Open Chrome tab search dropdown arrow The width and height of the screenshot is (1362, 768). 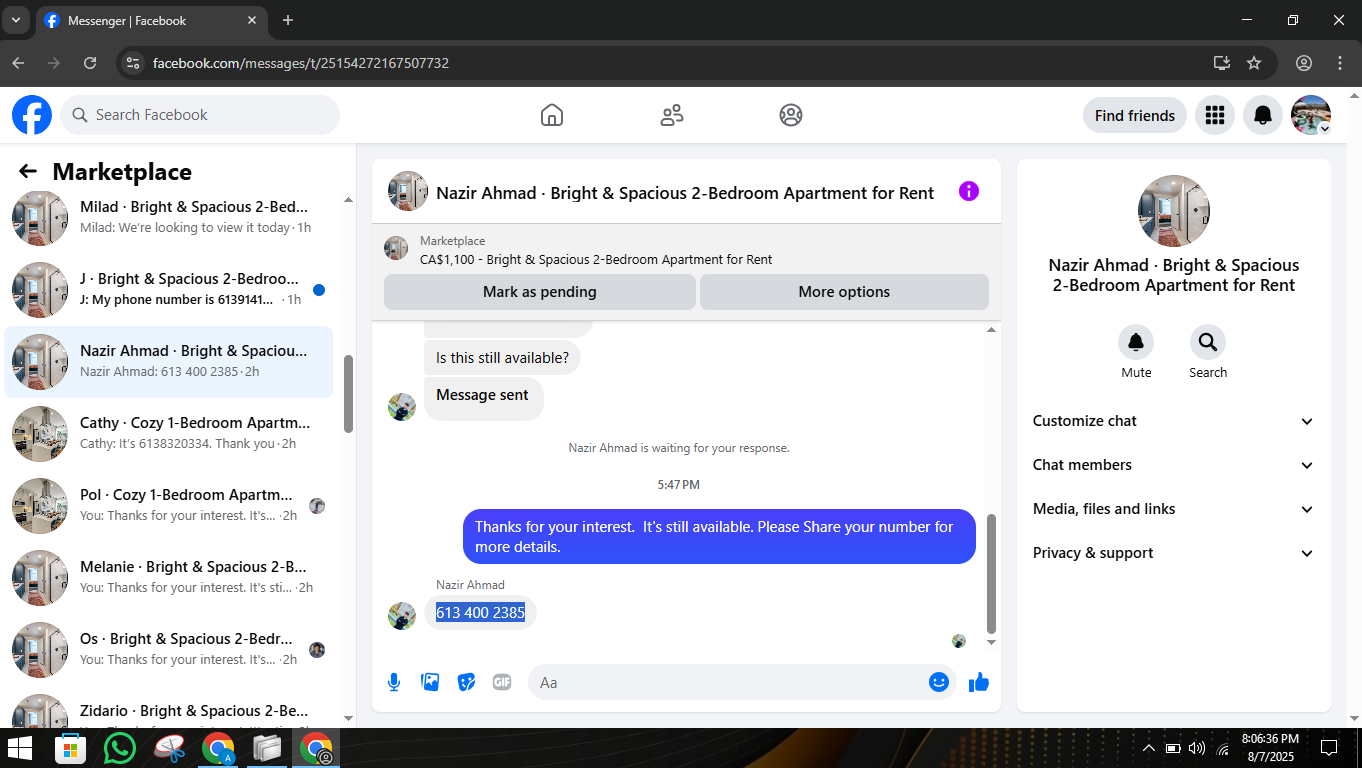15,20
